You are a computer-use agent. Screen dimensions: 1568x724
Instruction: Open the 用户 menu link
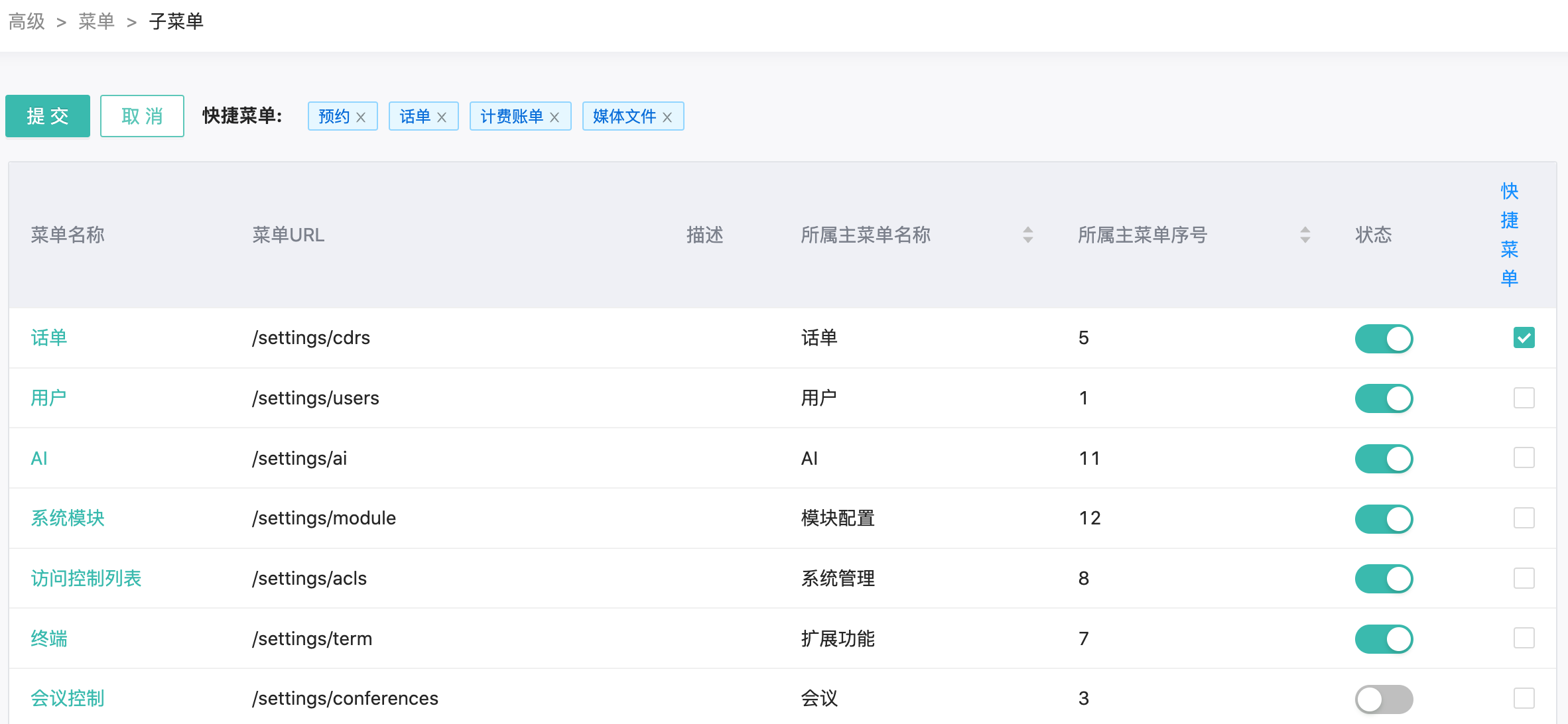pyautogui.click(x=49, y=398)
